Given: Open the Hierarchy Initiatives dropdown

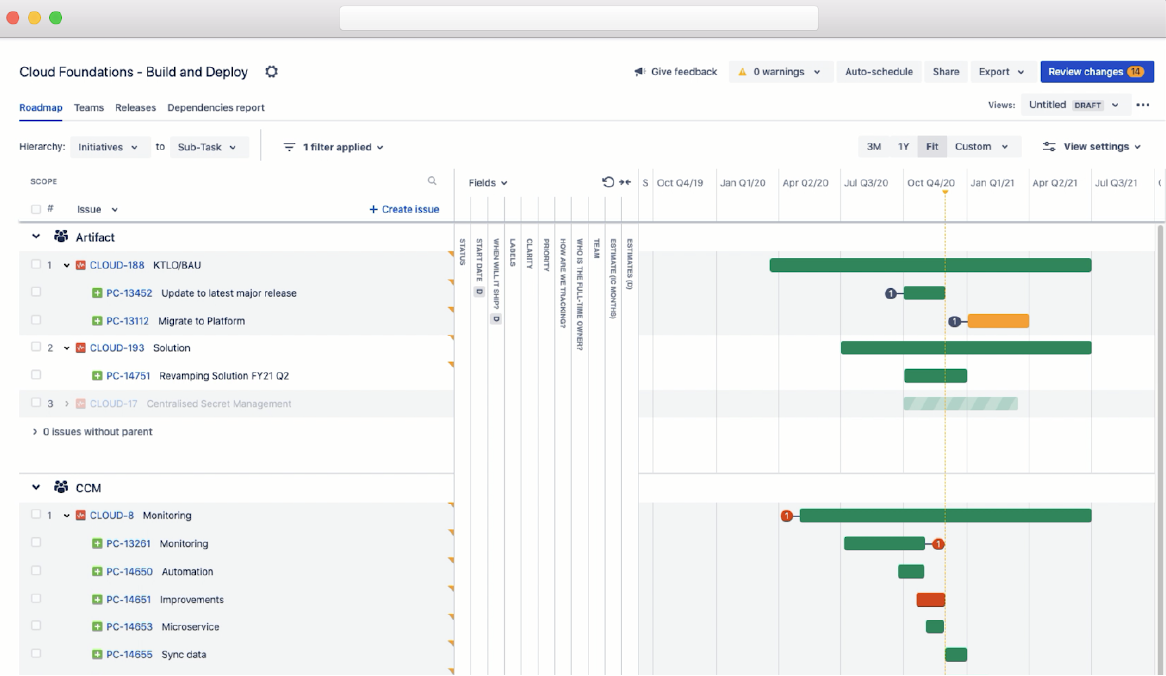Looking at the screenshot, I should pyautogui.click(x=110, y=146).
